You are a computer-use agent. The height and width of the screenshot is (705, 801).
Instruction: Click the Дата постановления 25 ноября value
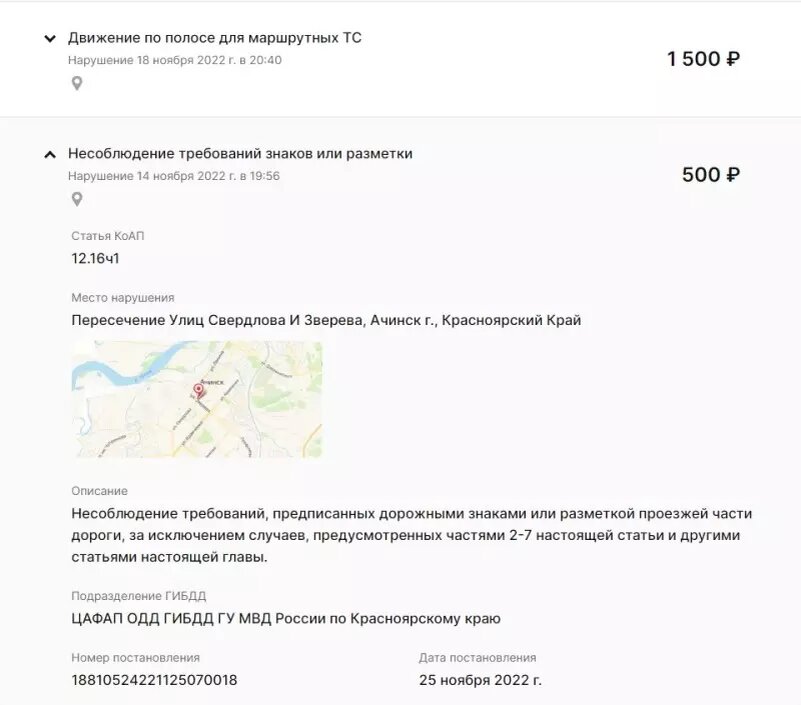(480, 679)
